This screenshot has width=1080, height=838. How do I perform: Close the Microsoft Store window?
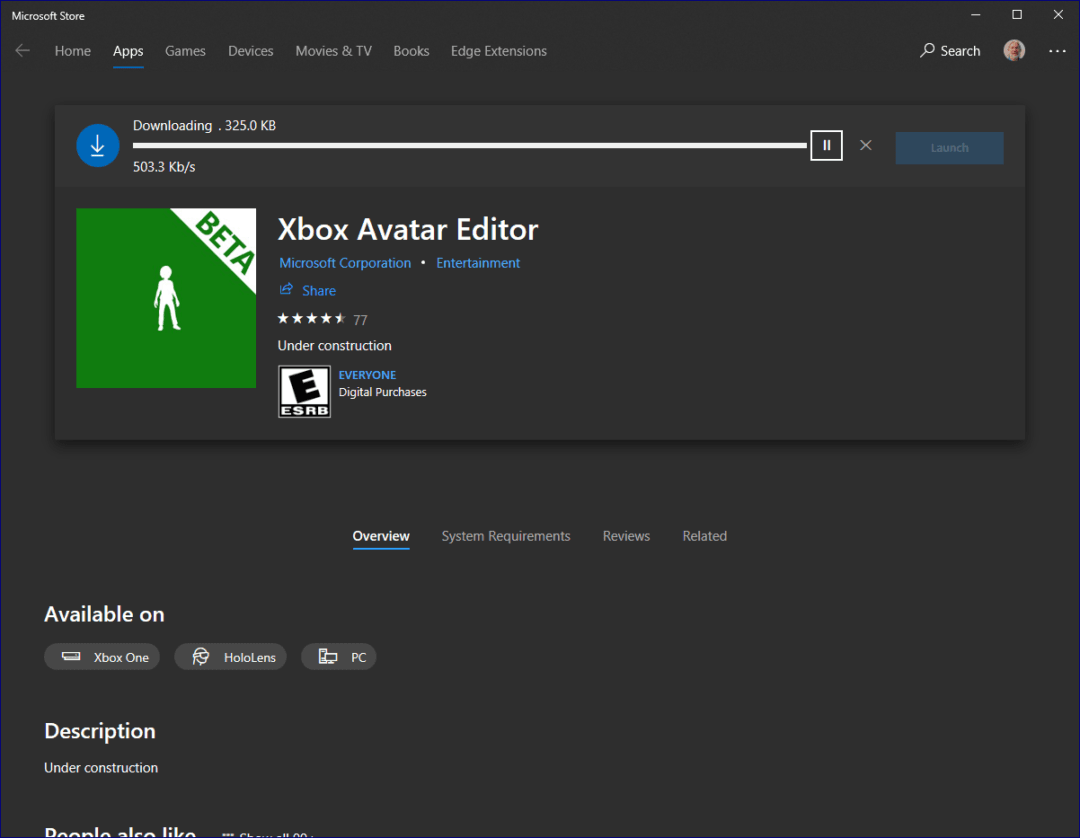(x=1058, y=14)
